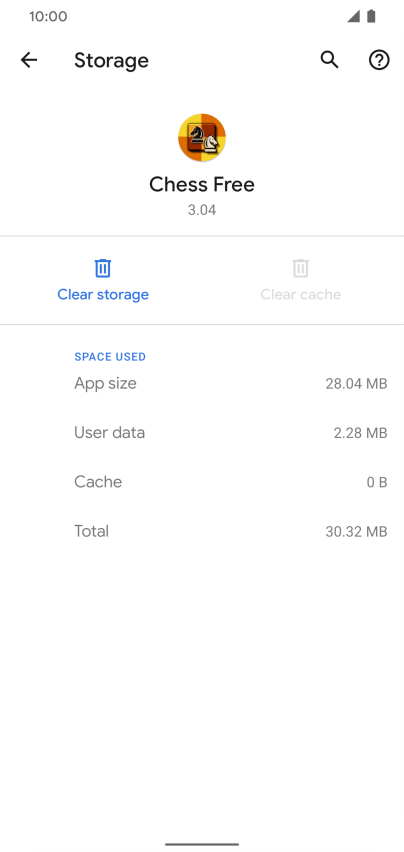
Task: Tap the version number 3.04
Action: tap(202, 210)
